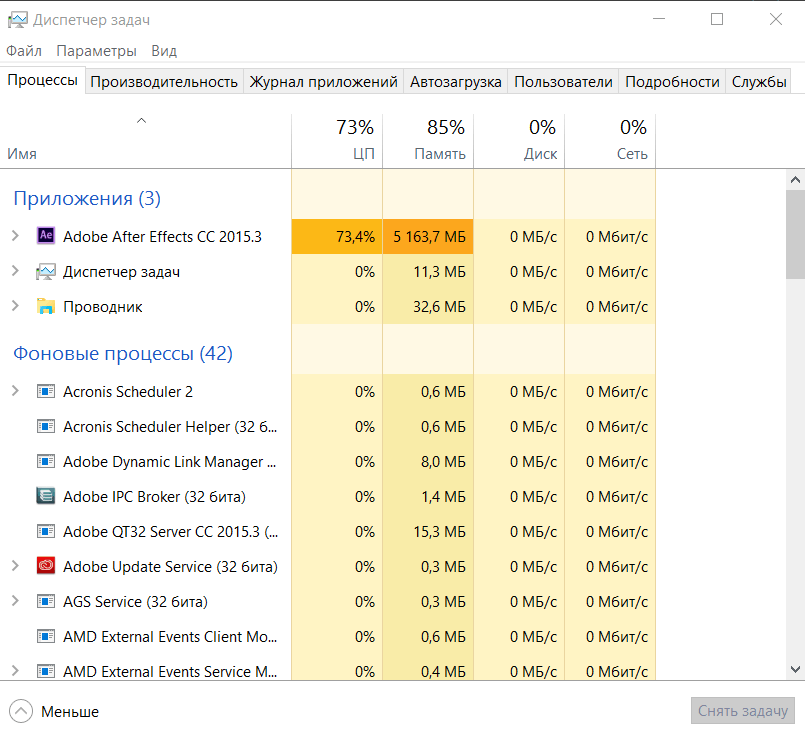Click the red Adobe Update Service icon
The image size is (805, 734).
[x=46, y=566]
